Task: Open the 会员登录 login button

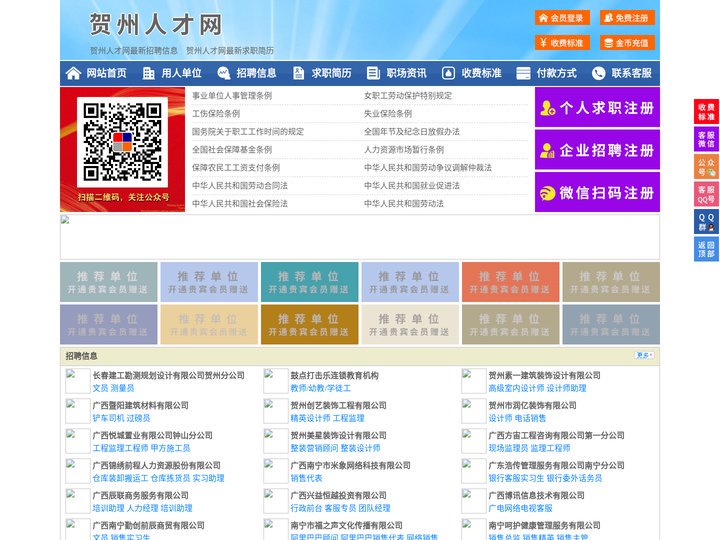Action: point(562,18)
